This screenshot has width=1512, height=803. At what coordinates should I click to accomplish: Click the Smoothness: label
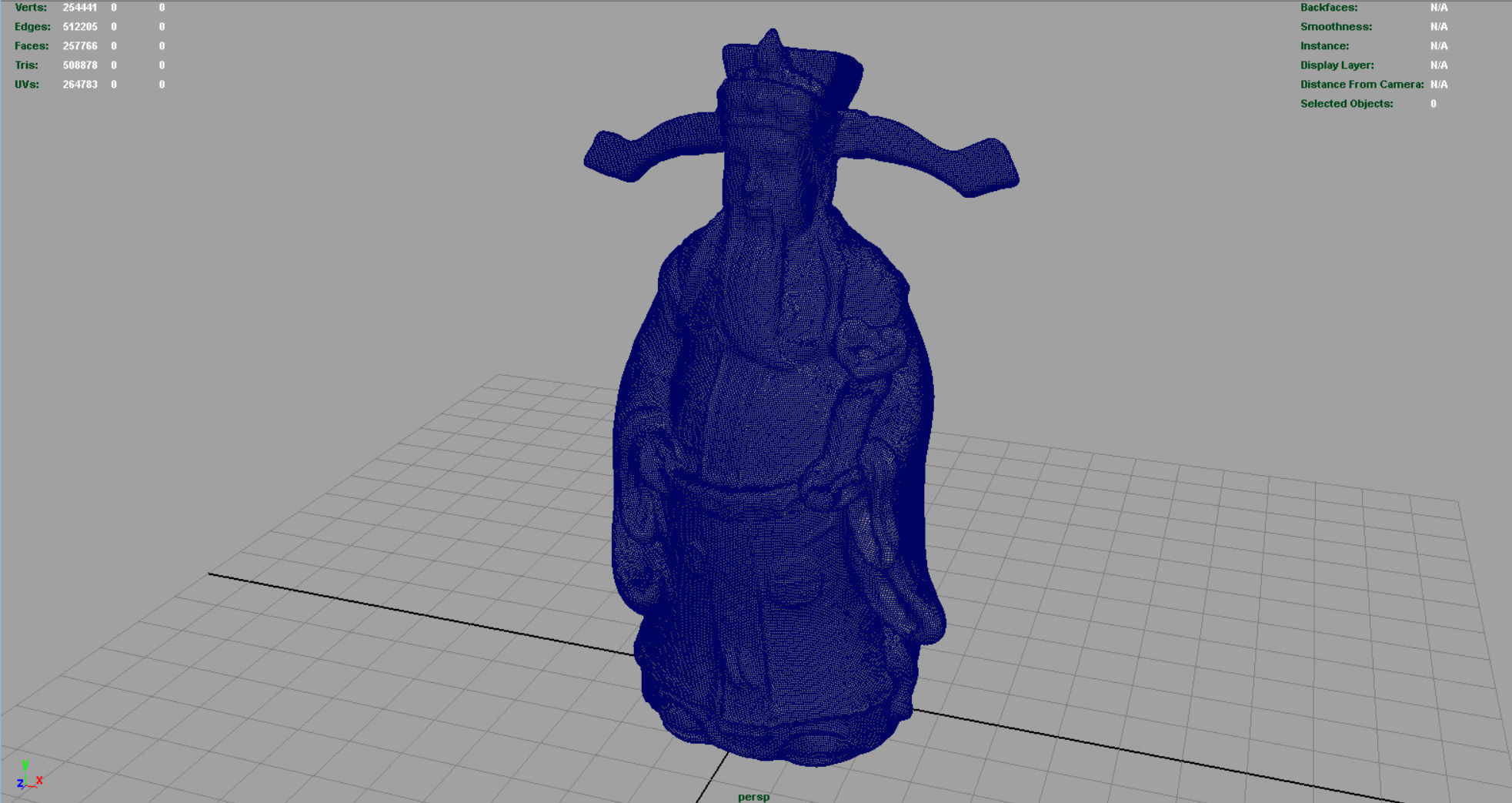coord(1337,27)
